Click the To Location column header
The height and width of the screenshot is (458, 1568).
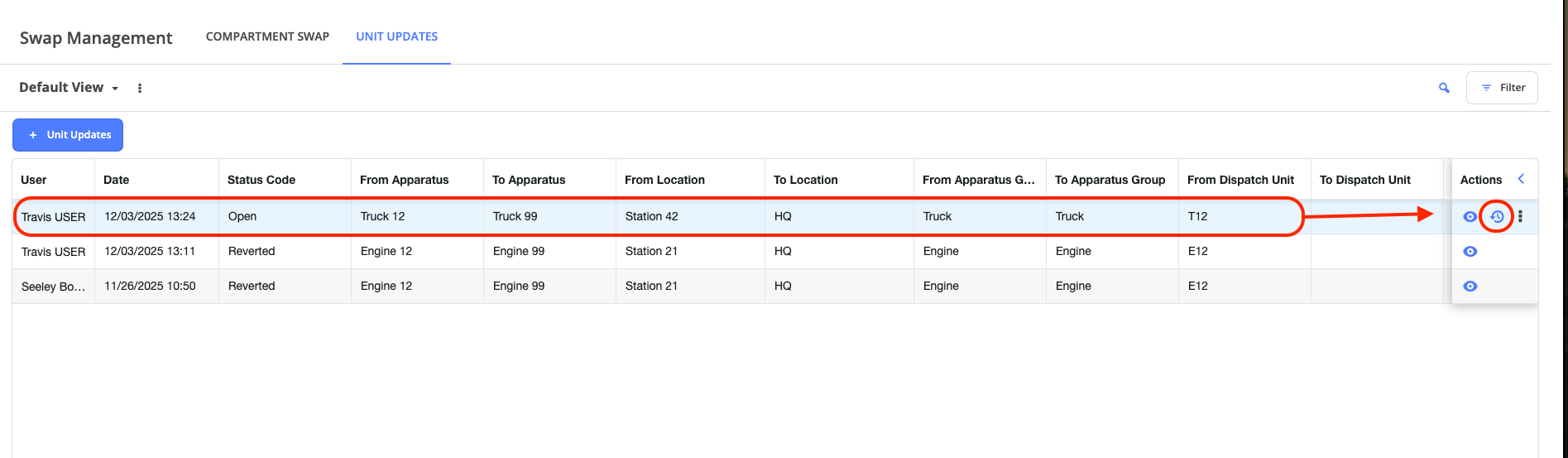pyautogui.click(x=805, y=180)
